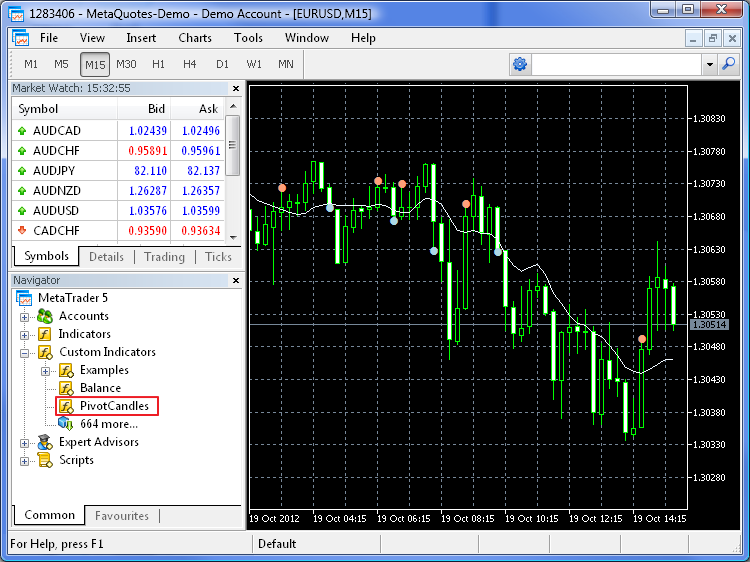750x562 pixels.
Task: Open the File menu
Action: 49,38
